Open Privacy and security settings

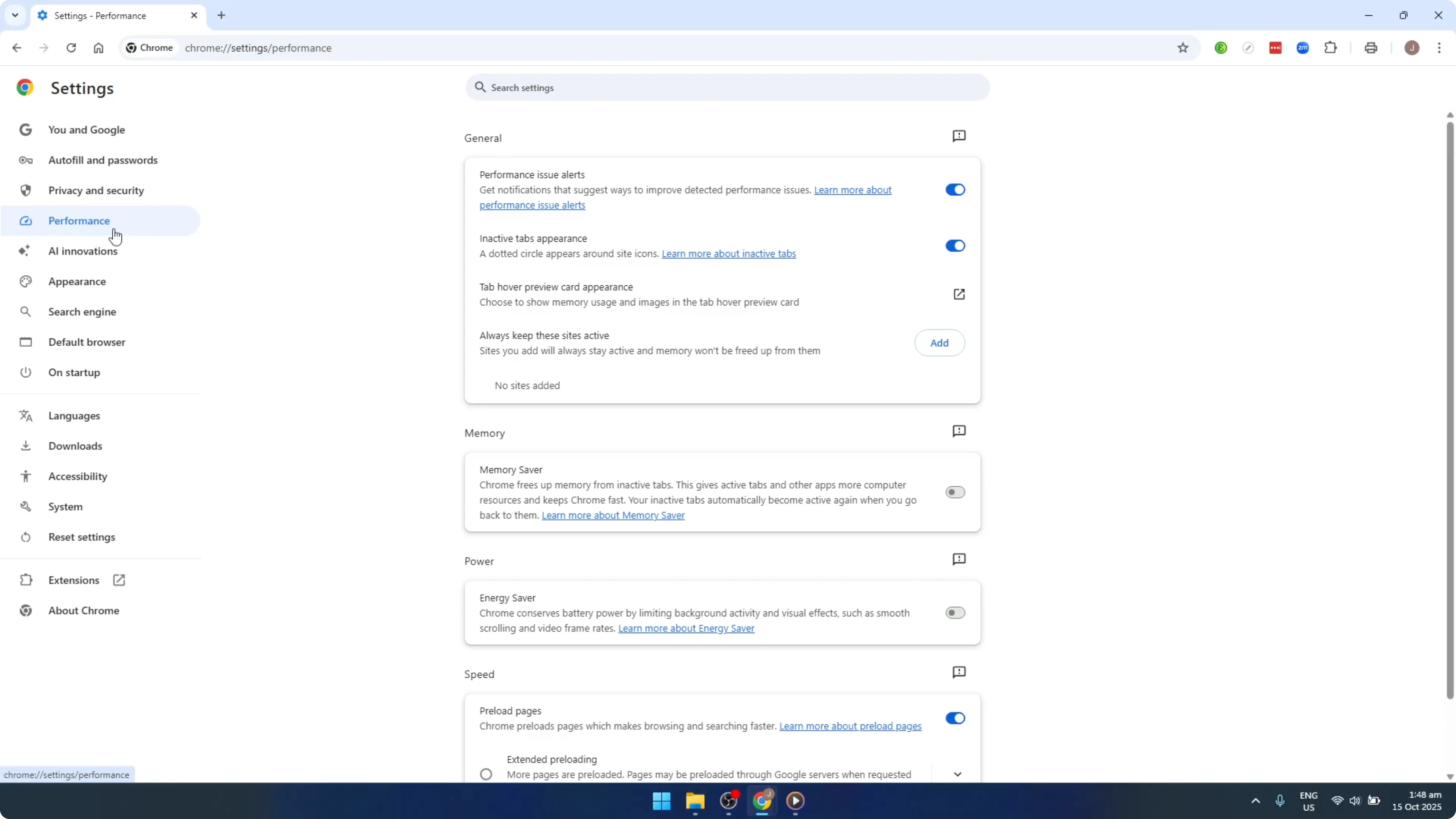click(100, 190)
